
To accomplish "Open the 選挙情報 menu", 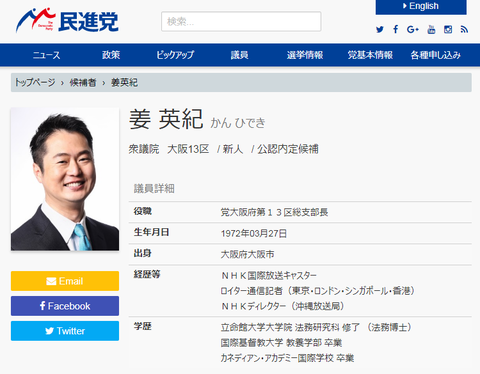I will (305, 55).
